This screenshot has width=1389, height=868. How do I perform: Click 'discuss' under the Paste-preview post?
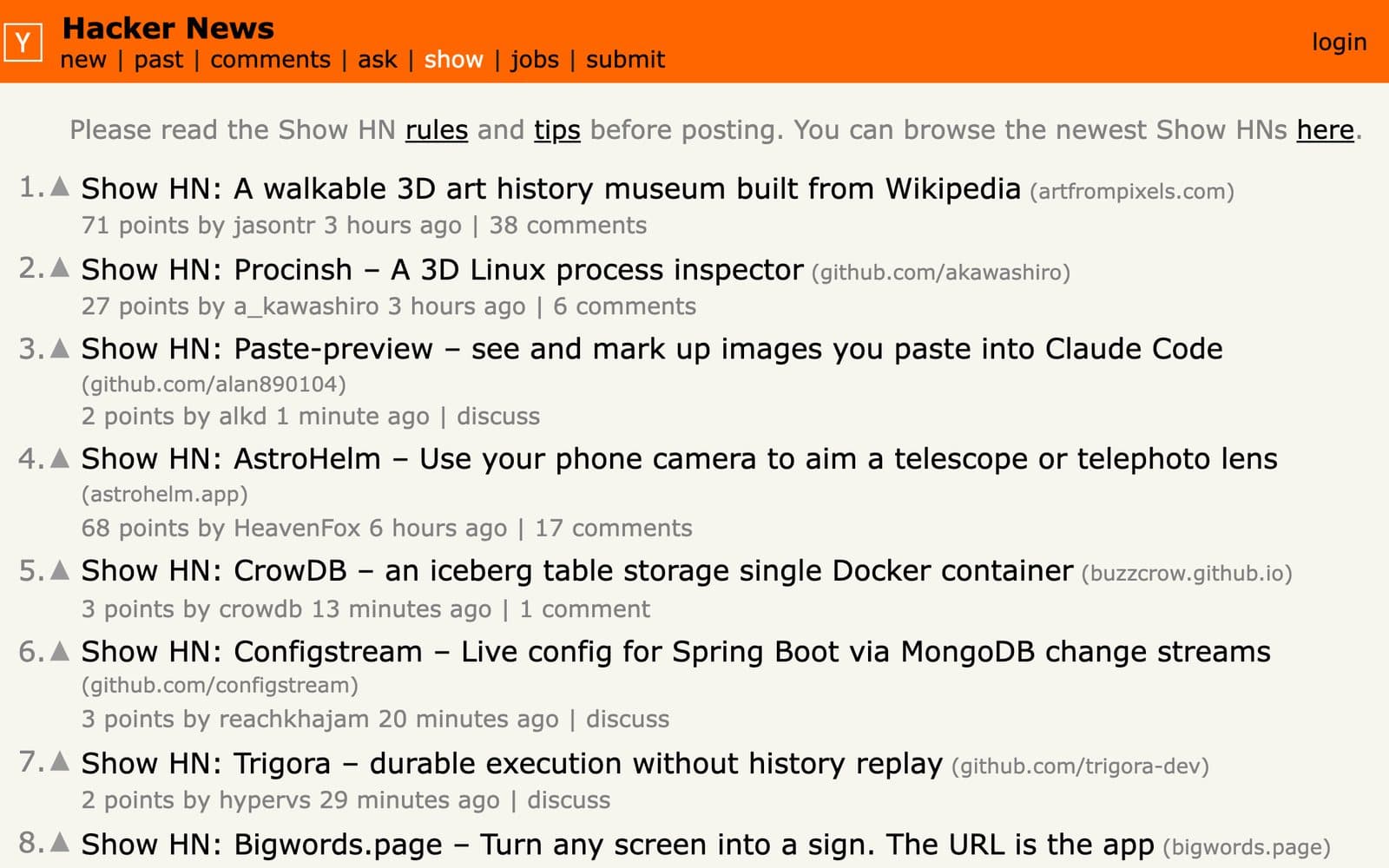click(x=498, y=417)
